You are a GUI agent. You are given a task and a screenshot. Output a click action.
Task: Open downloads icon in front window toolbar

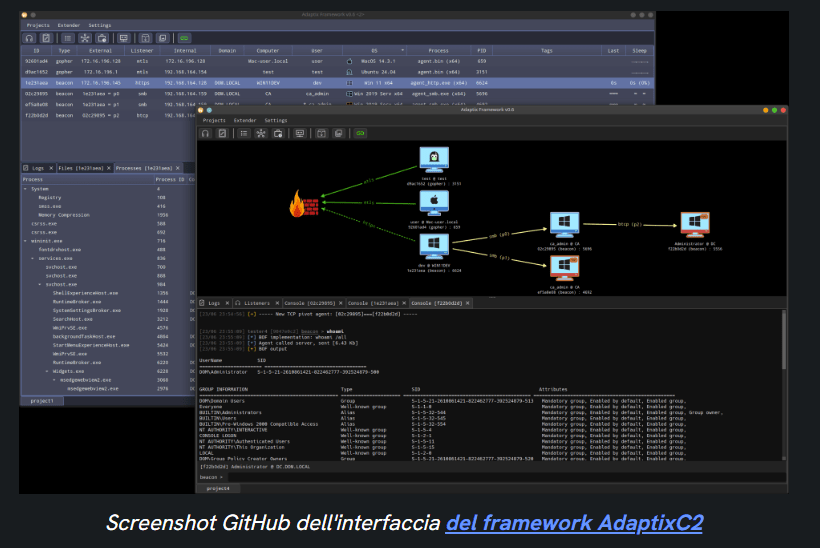[x=322, y=133]
